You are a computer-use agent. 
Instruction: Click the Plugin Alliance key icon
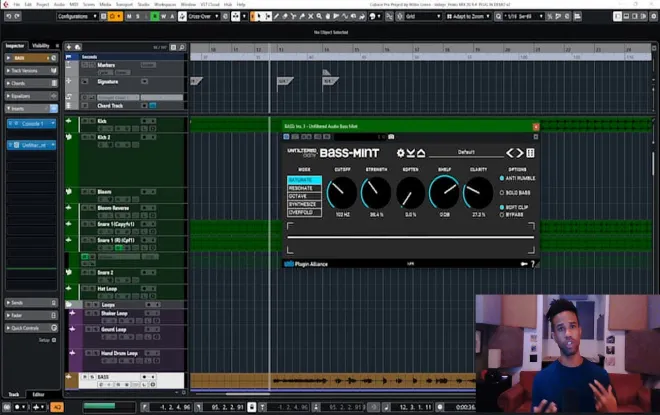click(x=524, y=264)
